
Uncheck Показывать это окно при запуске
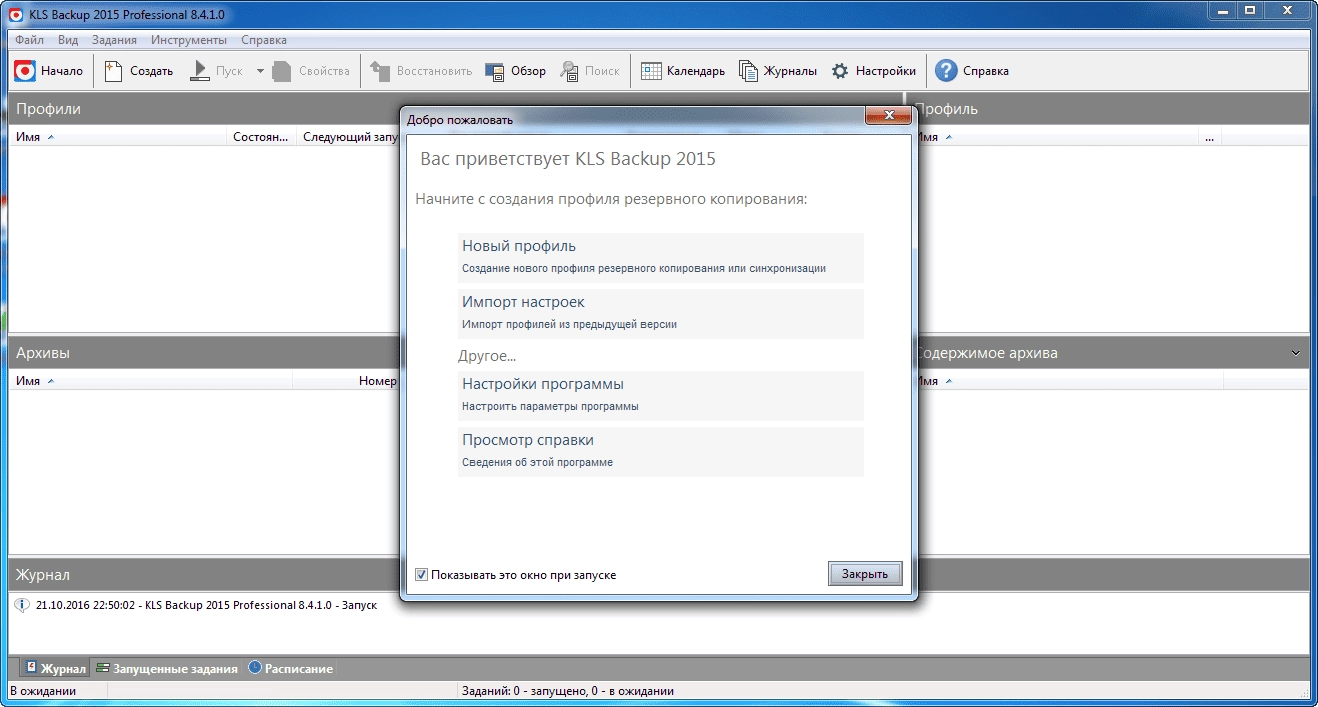(x=422, y=575)
